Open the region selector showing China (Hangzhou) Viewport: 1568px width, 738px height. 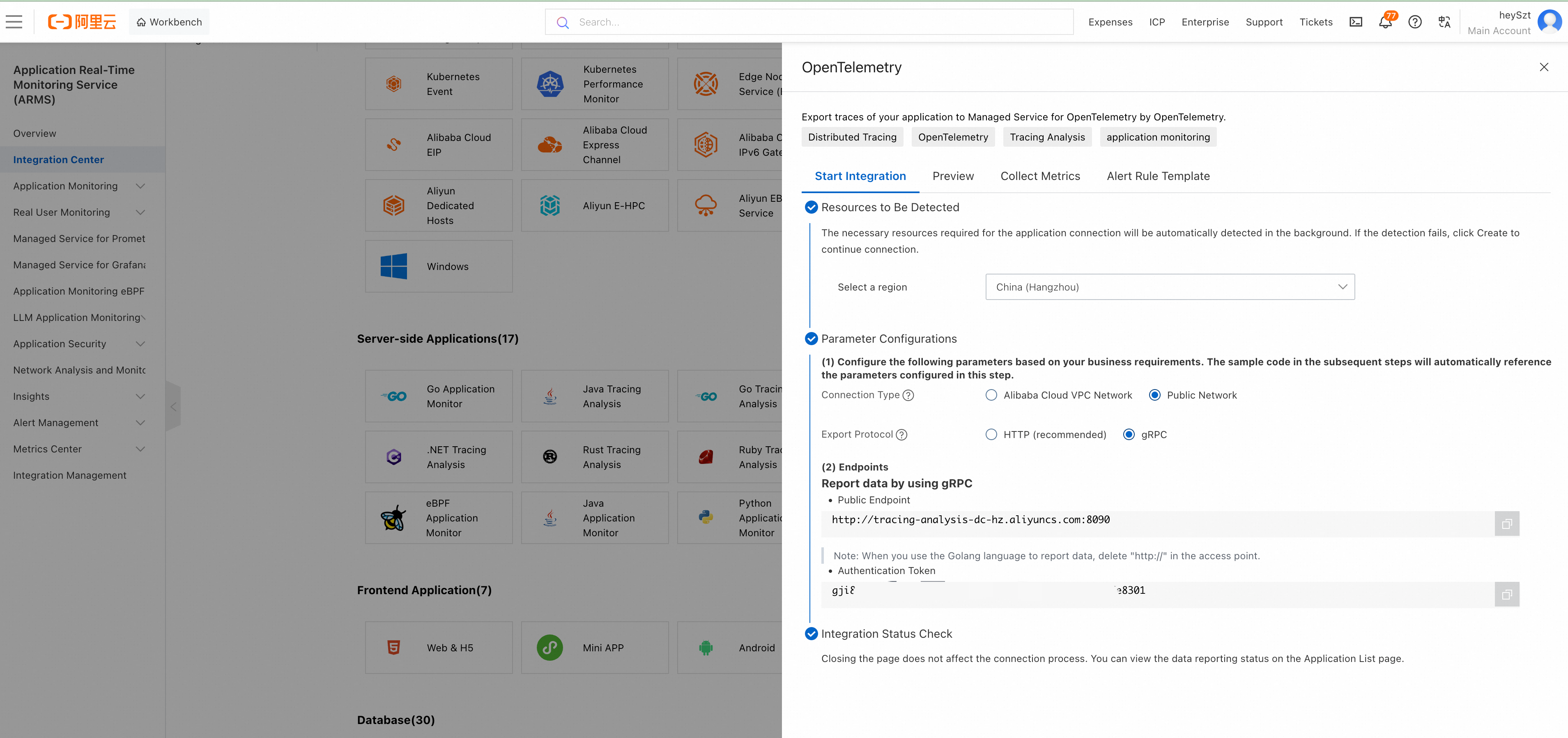click(1169, 287)
